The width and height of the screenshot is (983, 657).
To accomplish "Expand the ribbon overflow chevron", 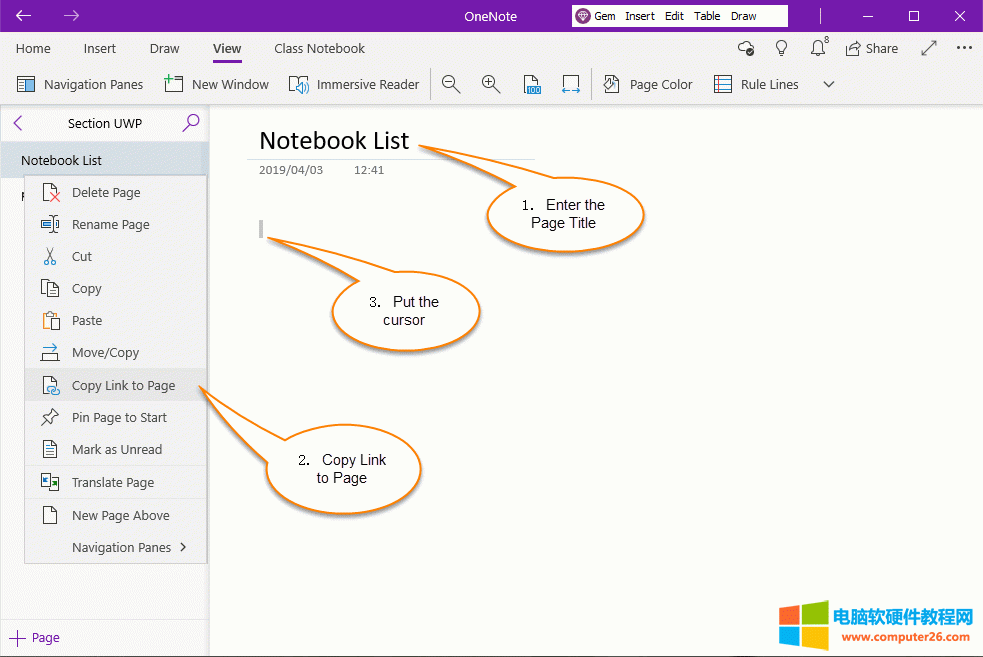I will coord(828,85).
